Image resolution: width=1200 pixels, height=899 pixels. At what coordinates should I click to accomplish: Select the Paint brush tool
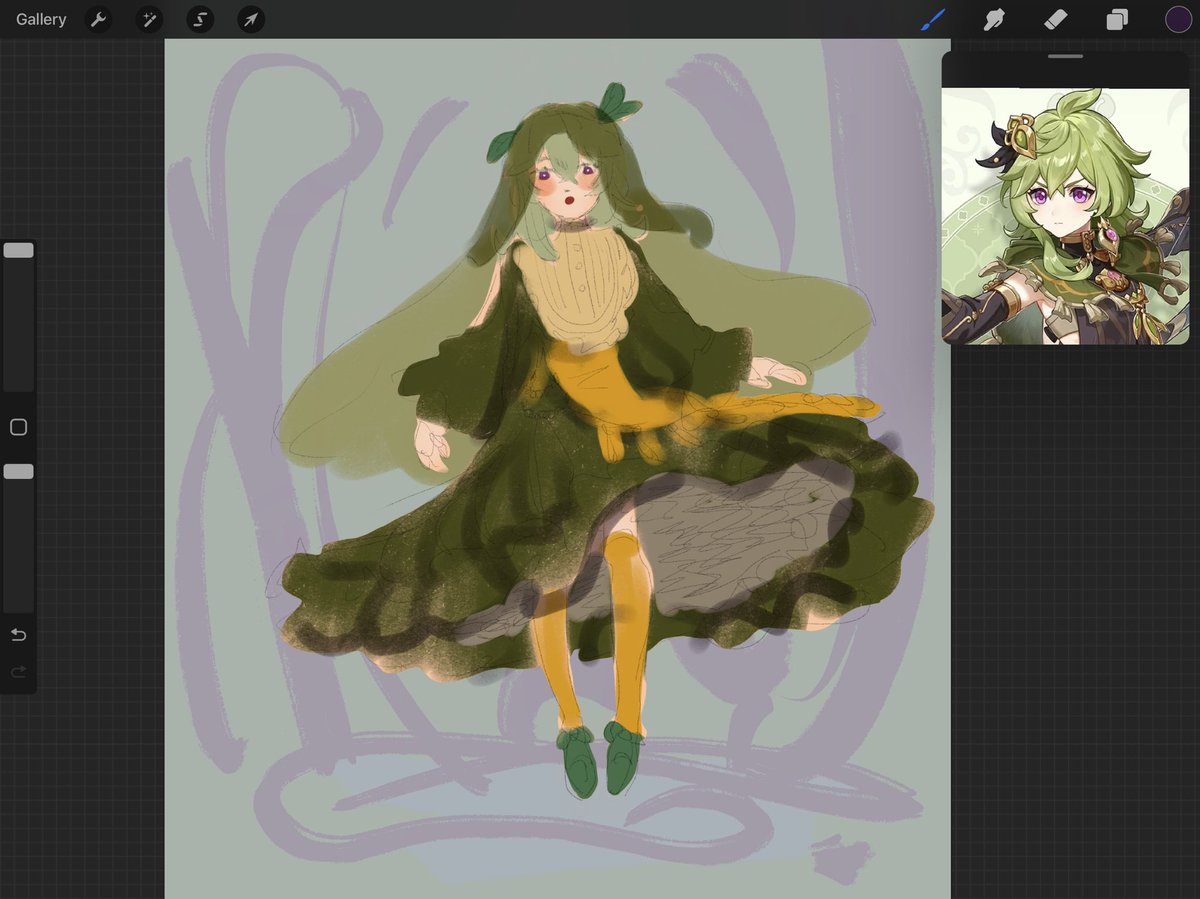coord(932,19)
